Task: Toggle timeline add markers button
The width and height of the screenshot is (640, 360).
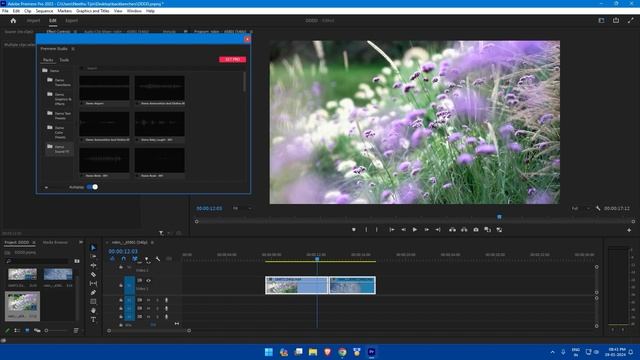Action: [147, 259]
